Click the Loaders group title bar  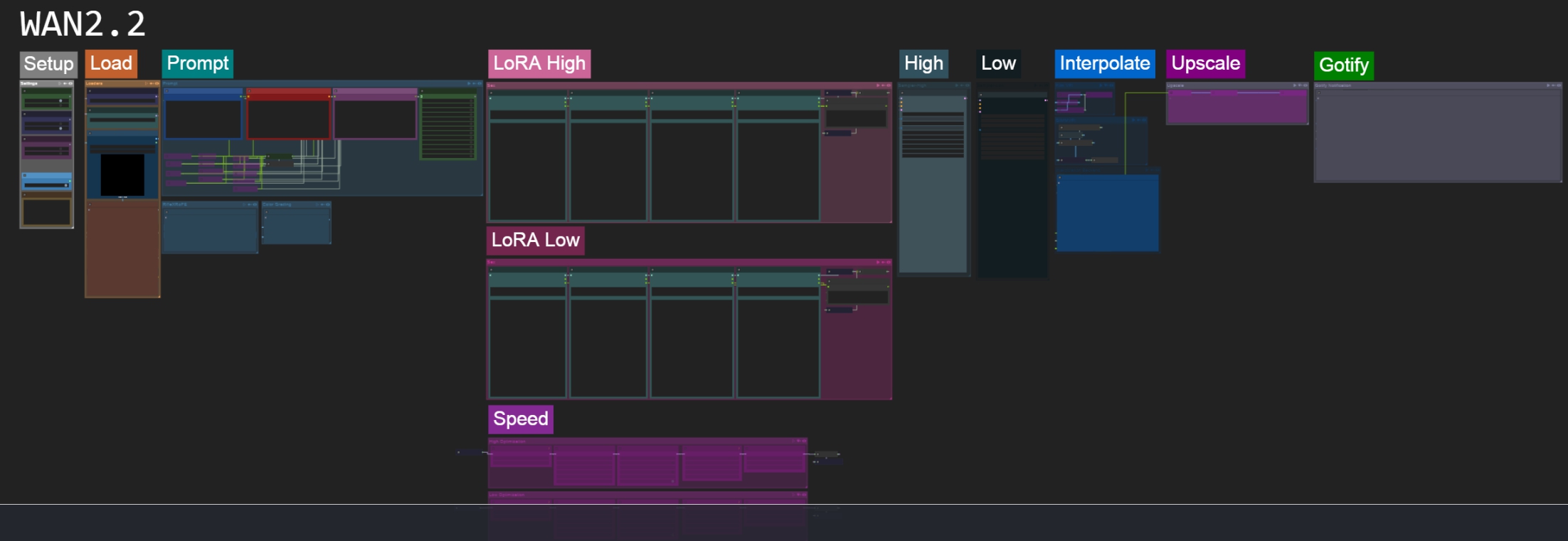(x=122, y=83)
